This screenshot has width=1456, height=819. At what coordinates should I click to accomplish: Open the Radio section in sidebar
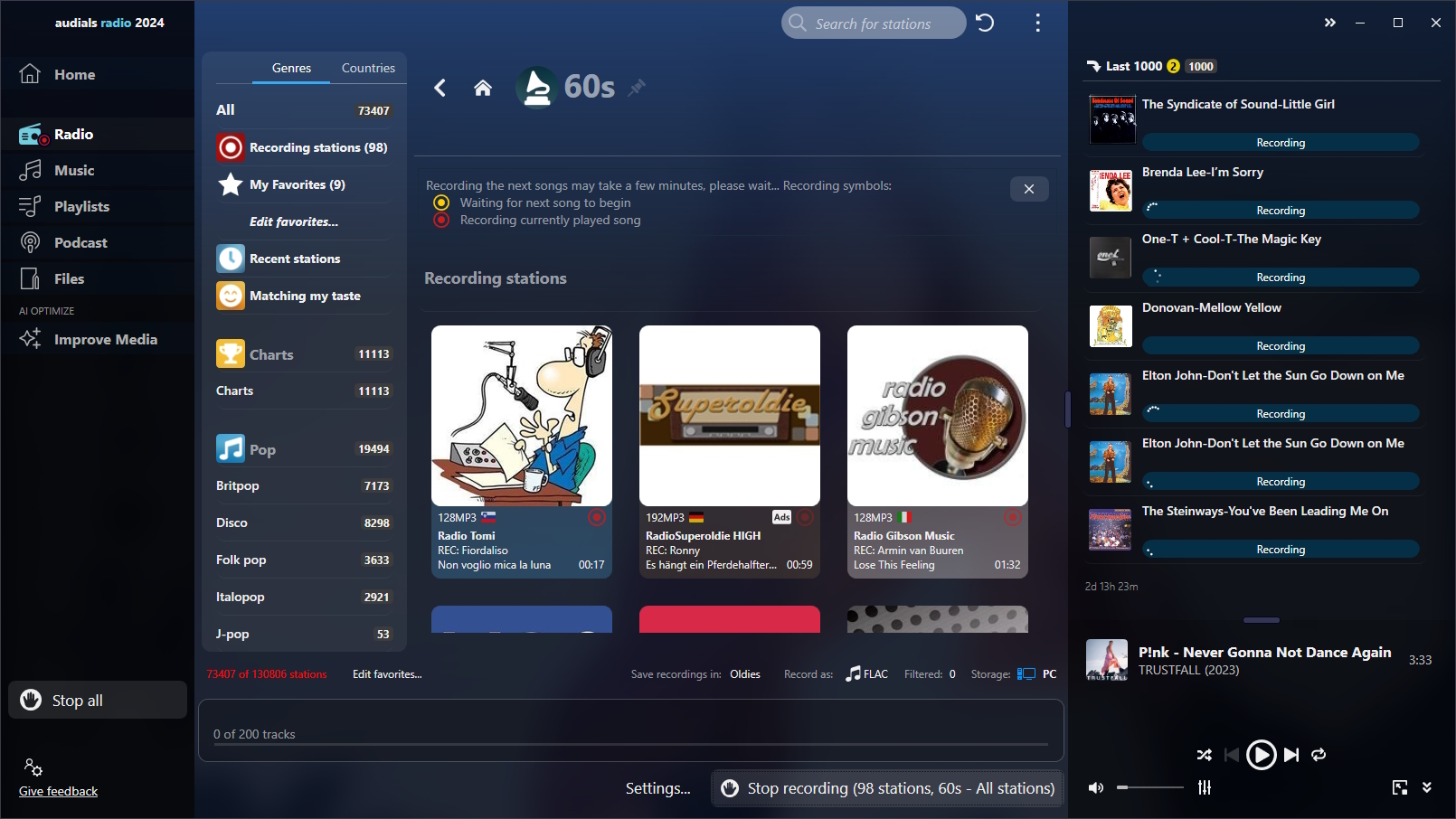pos(97,134)
